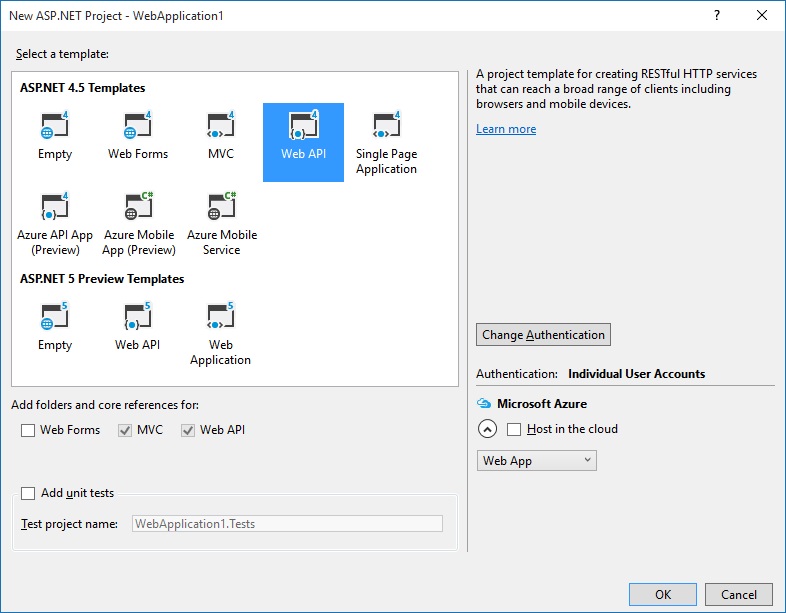
Task: Confirm with the OK button
Action: coord(663,594)
